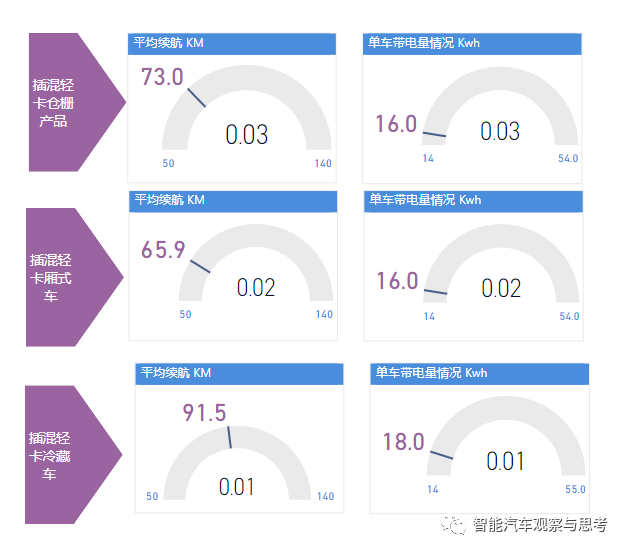Screen dimensions: 627x552
Task: Click the 智能汽车观察与思考 WeChat account logo icon
Action: click(x=453, y=525)
